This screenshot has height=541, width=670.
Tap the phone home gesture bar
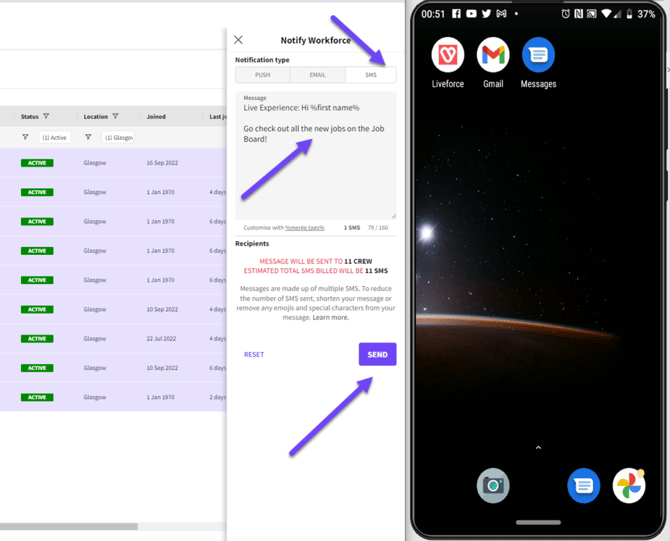(538, 522)
